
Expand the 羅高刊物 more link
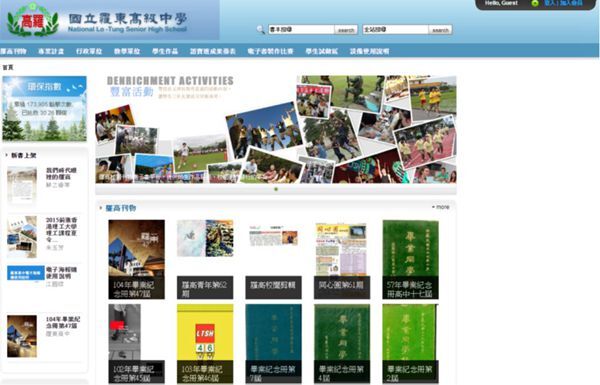pos(441,207)
